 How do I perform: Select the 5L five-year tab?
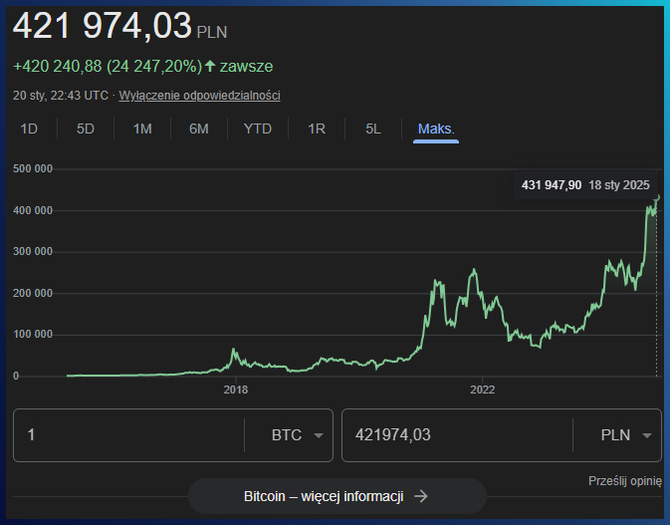point(373,129)
